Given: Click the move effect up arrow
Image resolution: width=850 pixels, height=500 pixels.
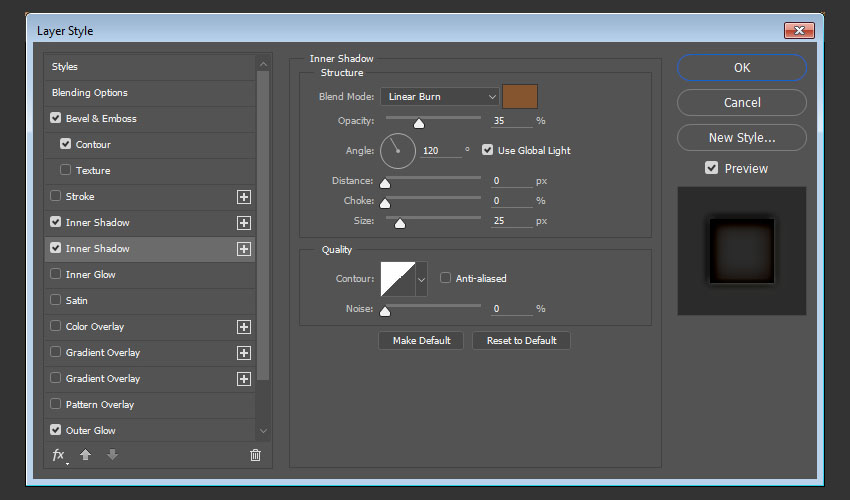Looking at the screenshot, I should pos(86,455).
